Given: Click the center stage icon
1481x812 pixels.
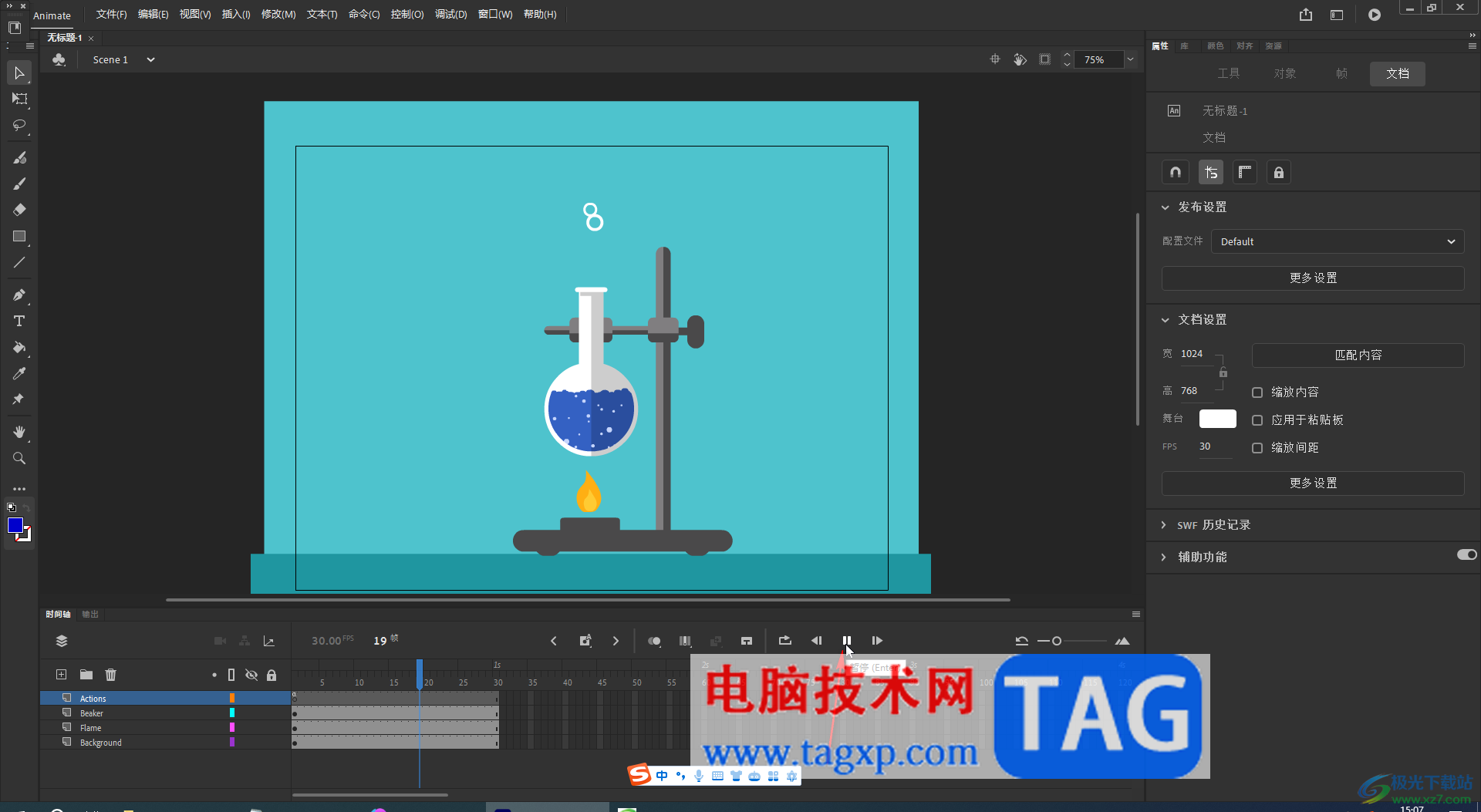Looking at the screenshot, I should pos(995,59).
